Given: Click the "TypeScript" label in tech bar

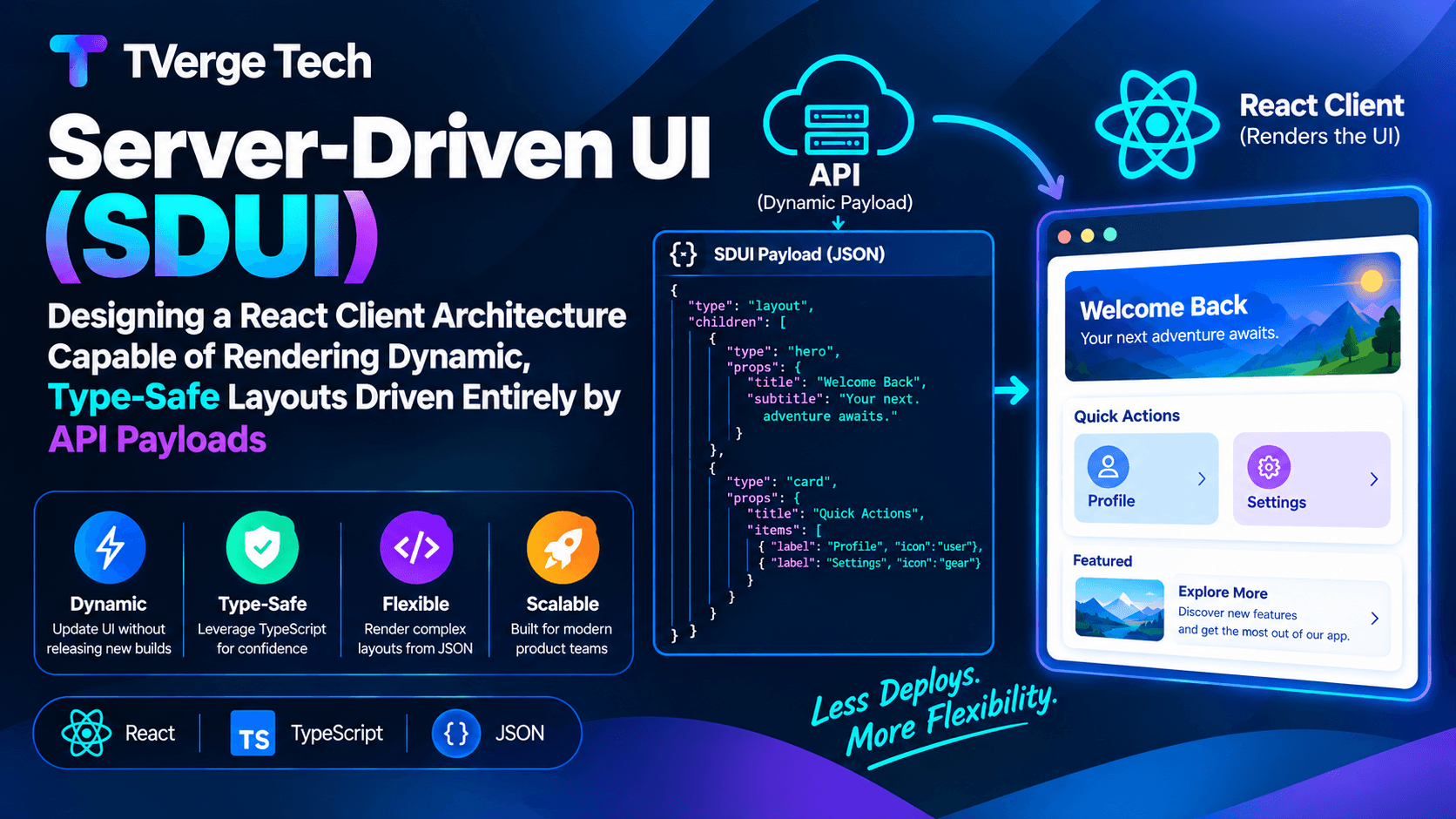Looking at the screenshot, I should click(337, 734).
